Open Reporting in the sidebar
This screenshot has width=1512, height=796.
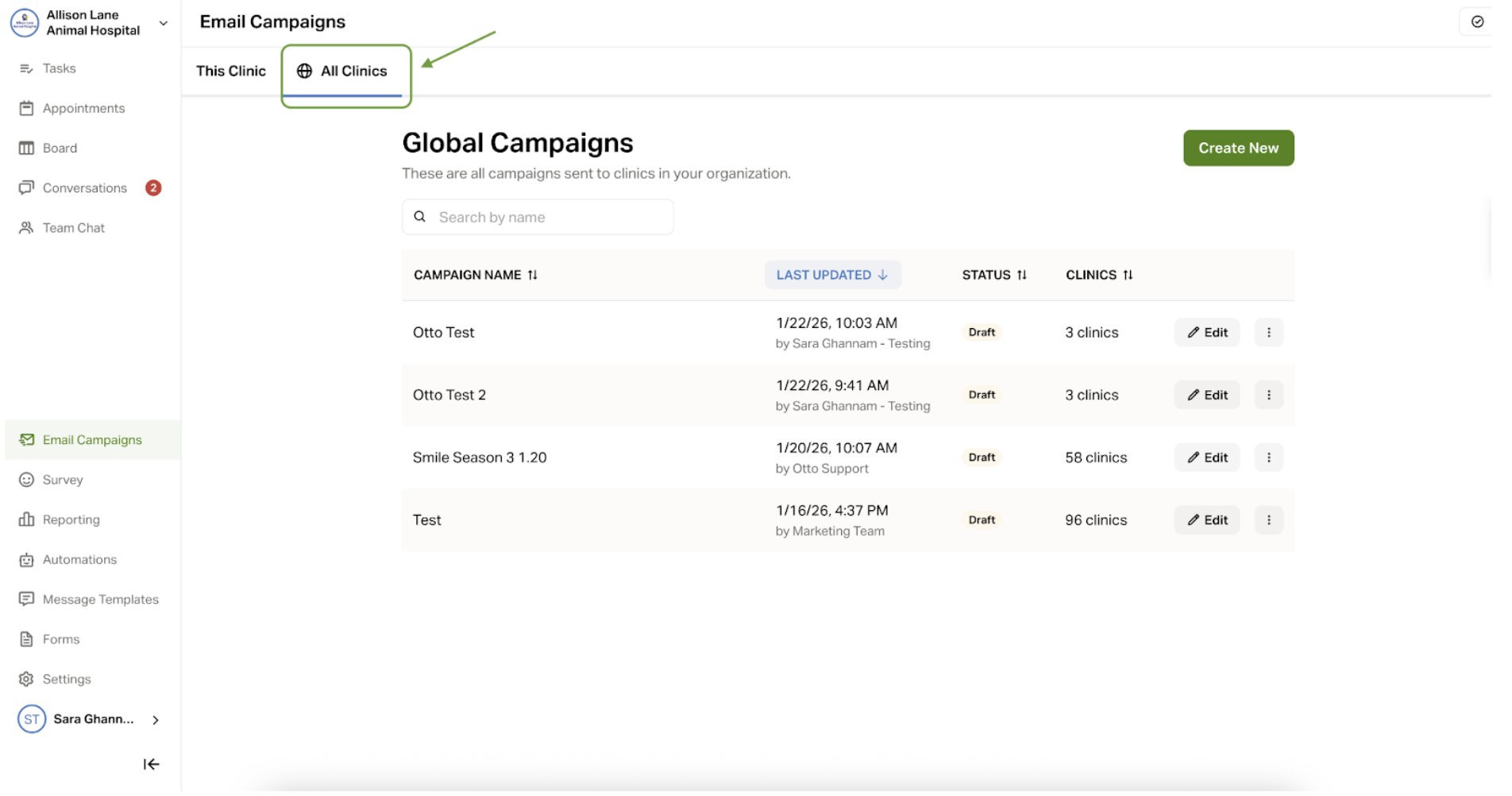click(71, 520)
